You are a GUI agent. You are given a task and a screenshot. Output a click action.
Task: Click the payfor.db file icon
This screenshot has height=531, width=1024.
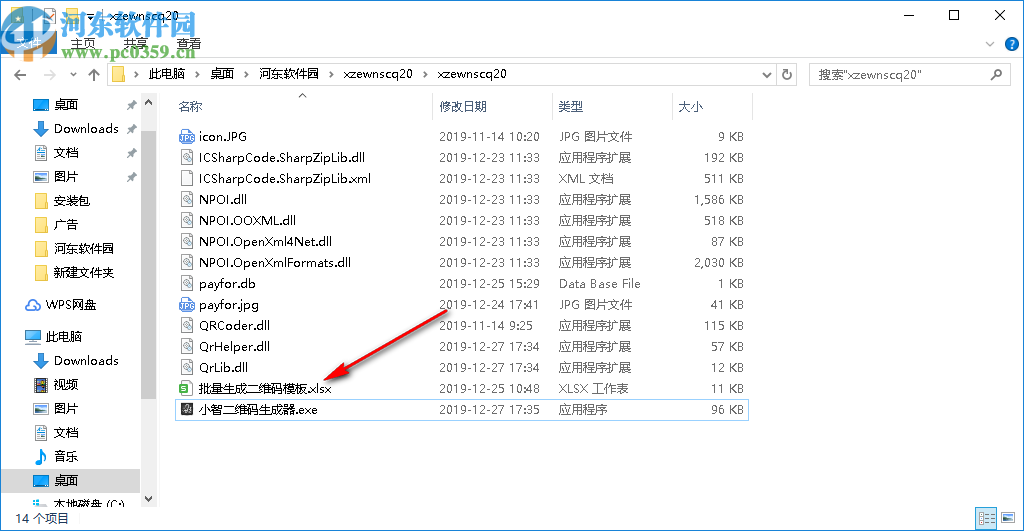pyautogui.click(x=187, y=283)
